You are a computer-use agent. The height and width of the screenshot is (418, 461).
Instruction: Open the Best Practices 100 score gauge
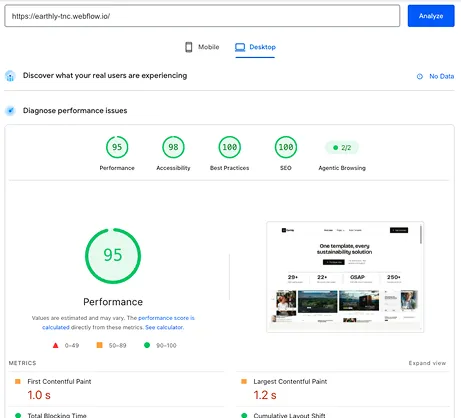[x=230, y=147]
